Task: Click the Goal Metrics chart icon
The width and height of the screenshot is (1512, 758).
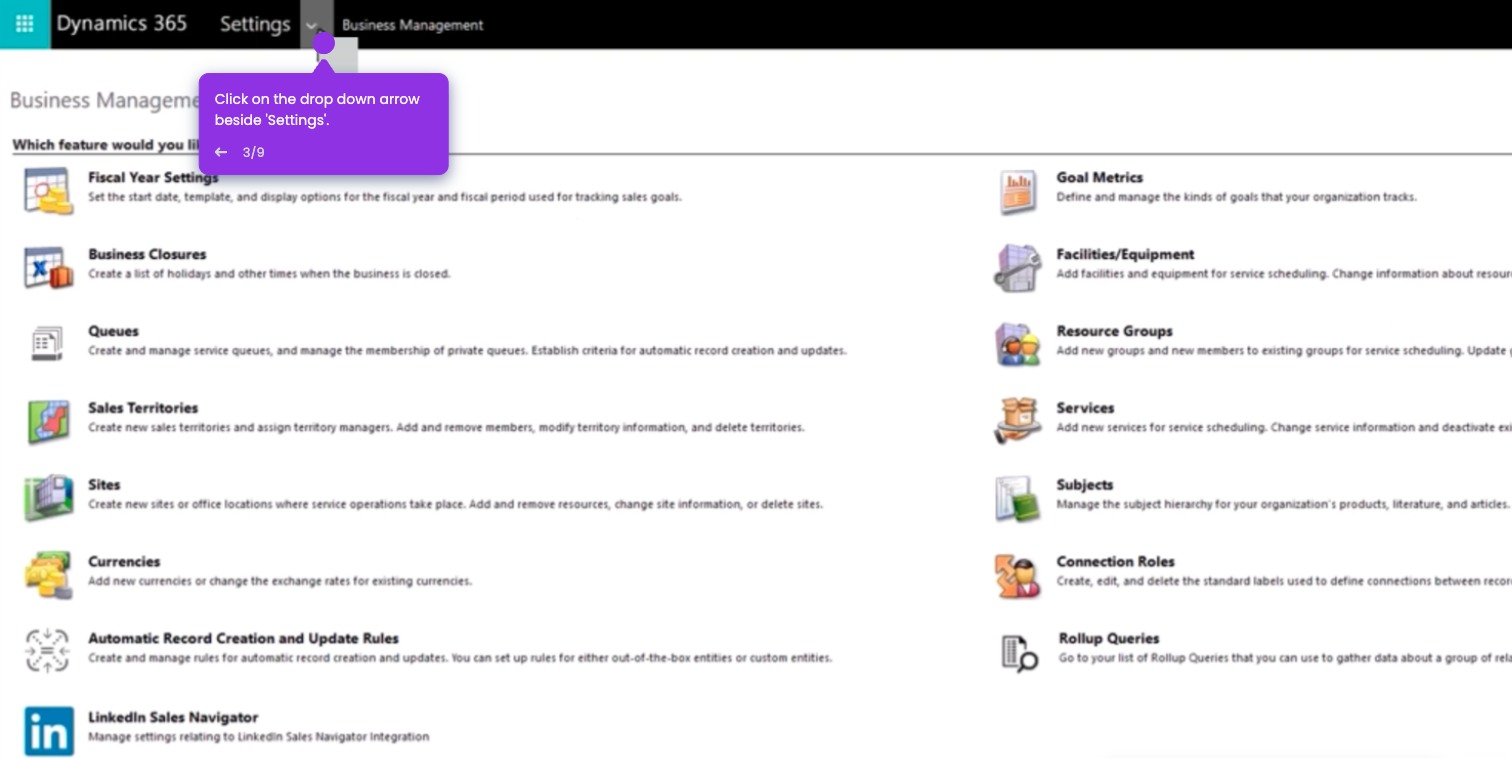Action: pyautogui.click(x=1018, y=192)
